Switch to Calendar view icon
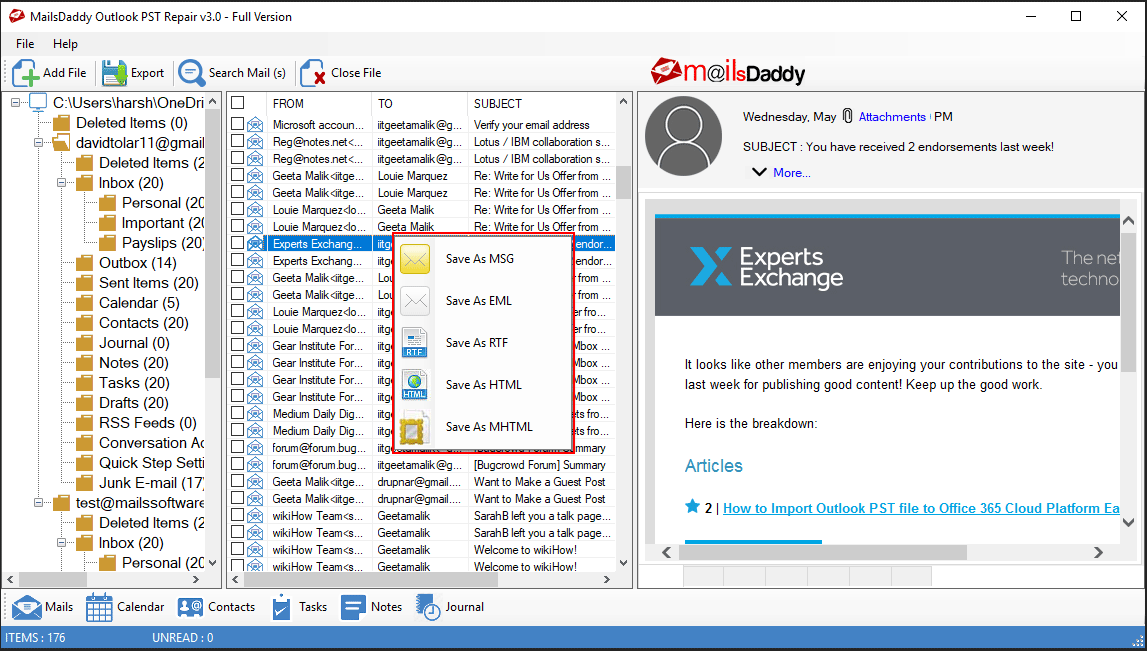This screenshot has height=651, width=1147. (x=99, y=607)
